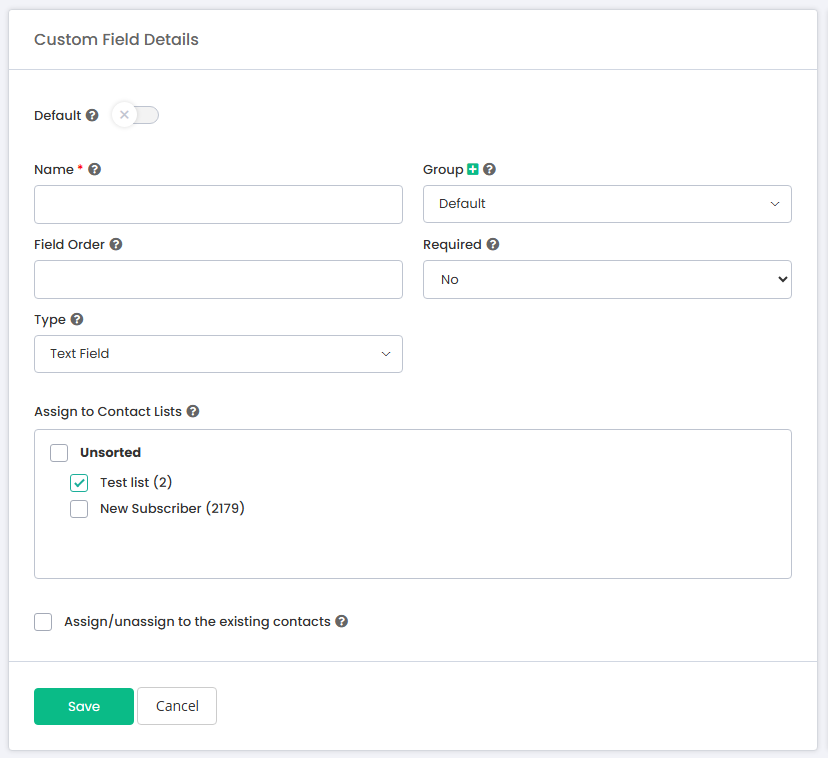Click the help icon beside Name label
The image size is (828, 758).
click(x=95, y=170)
